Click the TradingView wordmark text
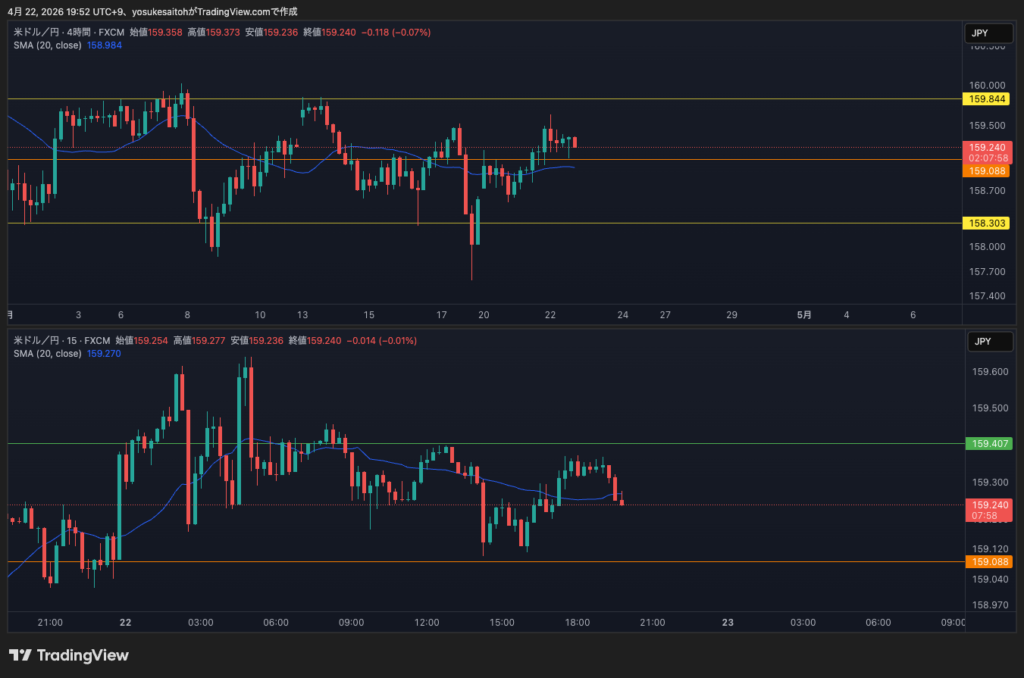1024x678 pixels. pyautogui.click(x=82, y=656)
